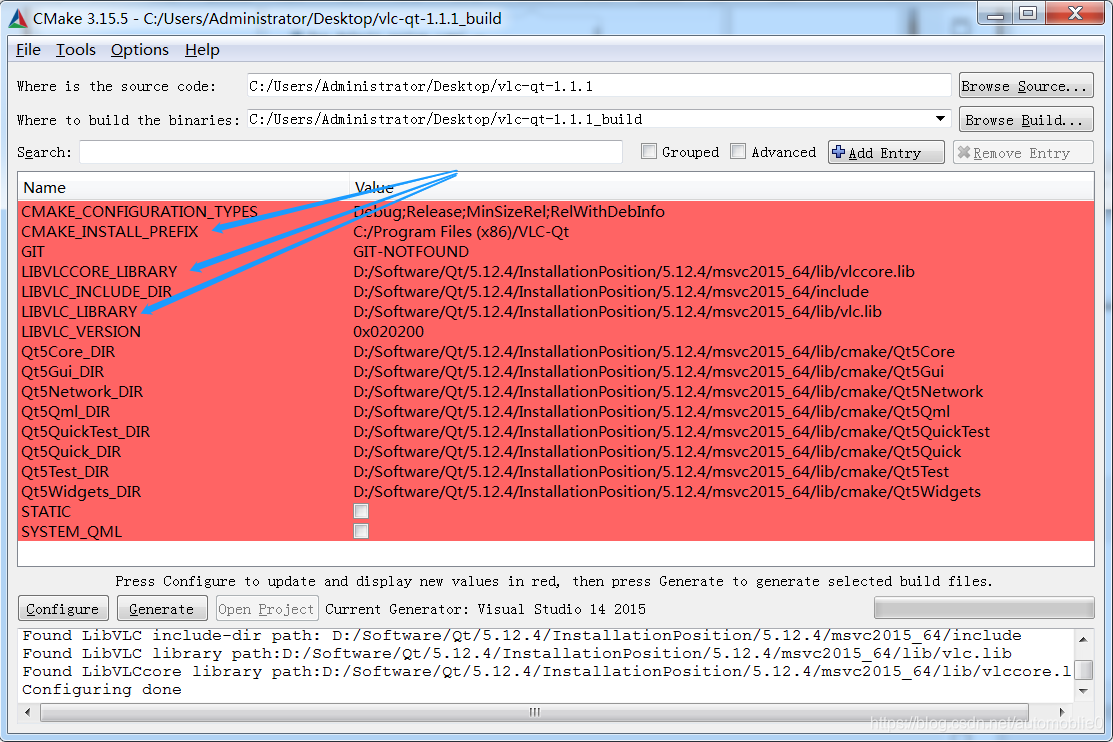Close the CMake window
Image resolution: width=1113 pixels, height=742 pixels.
1075,13
